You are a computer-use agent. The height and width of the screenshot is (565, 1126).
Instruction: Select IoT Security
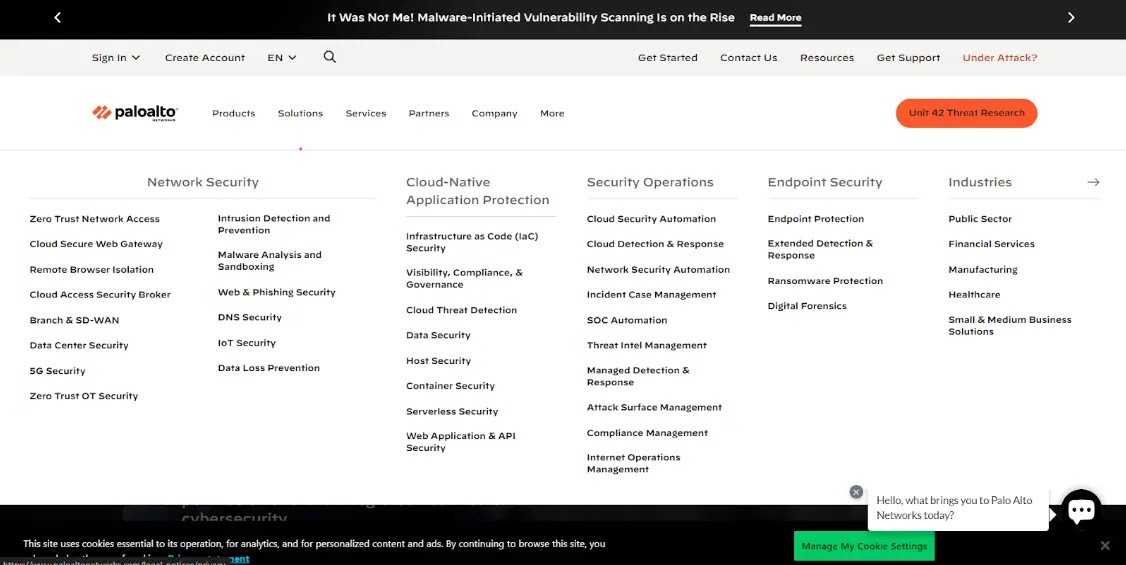[x=246, y=343]
